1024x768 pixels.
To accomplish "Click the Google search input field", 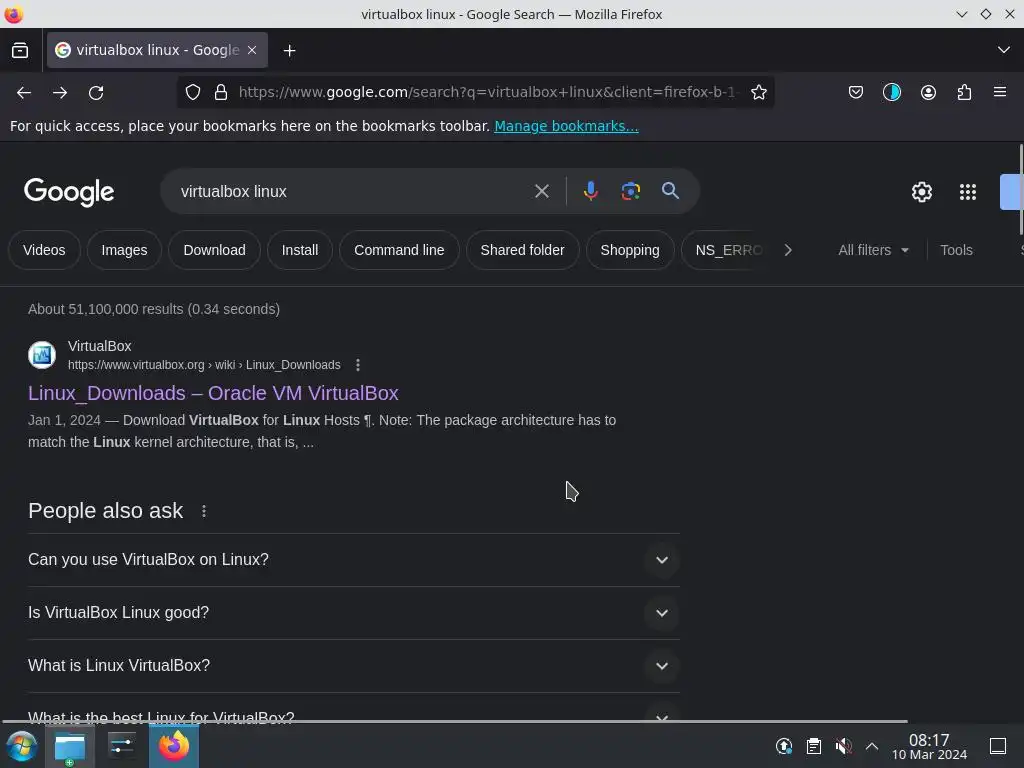I will (x=353, y=191).
